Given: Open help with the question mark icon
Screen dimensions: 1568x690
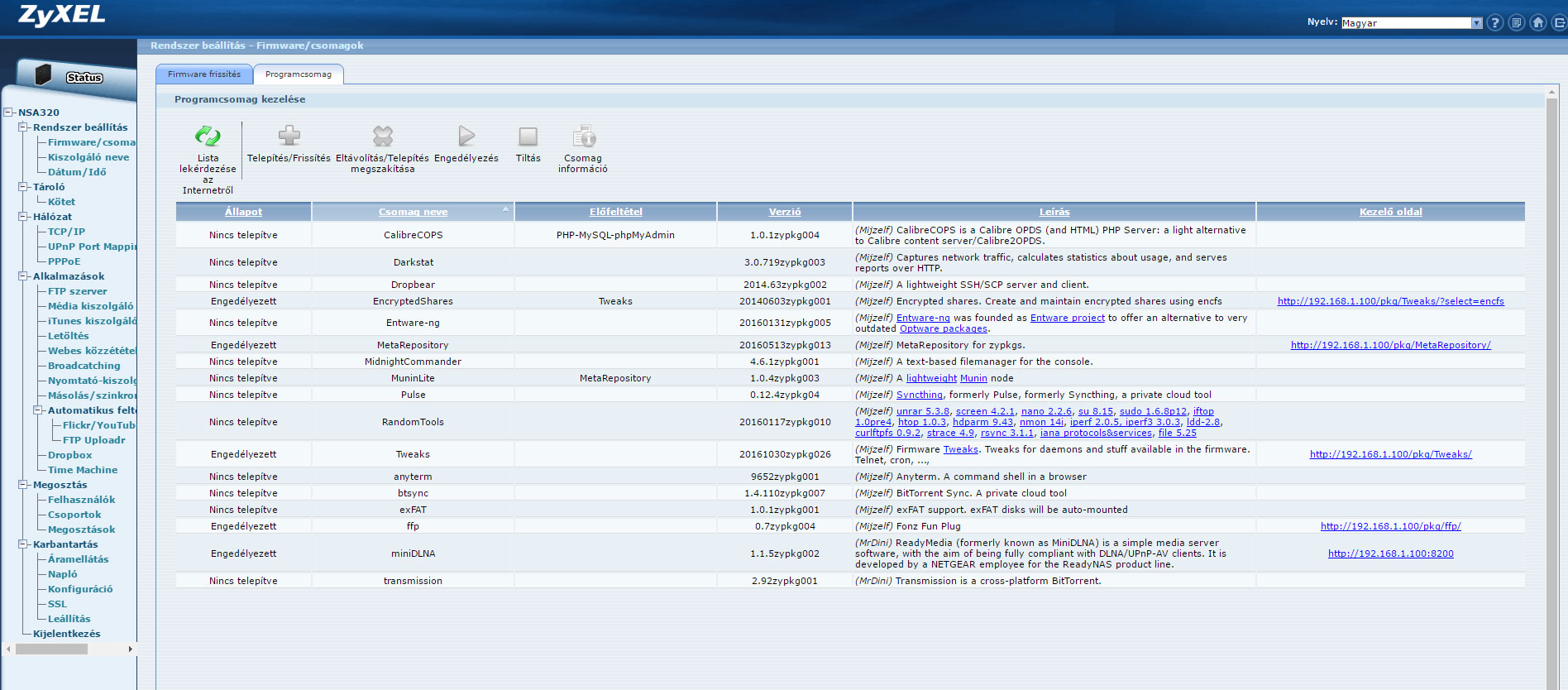Looking at the screenshot, I should (1494, 22).
